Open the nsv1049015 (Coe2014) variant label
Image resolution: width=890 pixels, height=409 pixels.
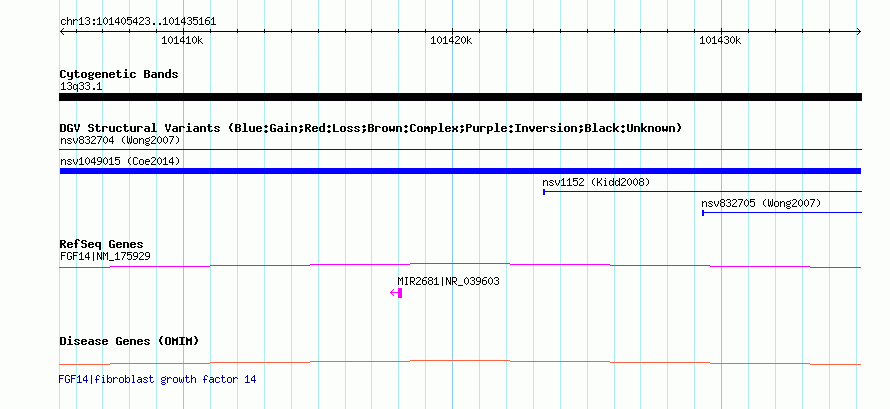(x=120, y=162)
